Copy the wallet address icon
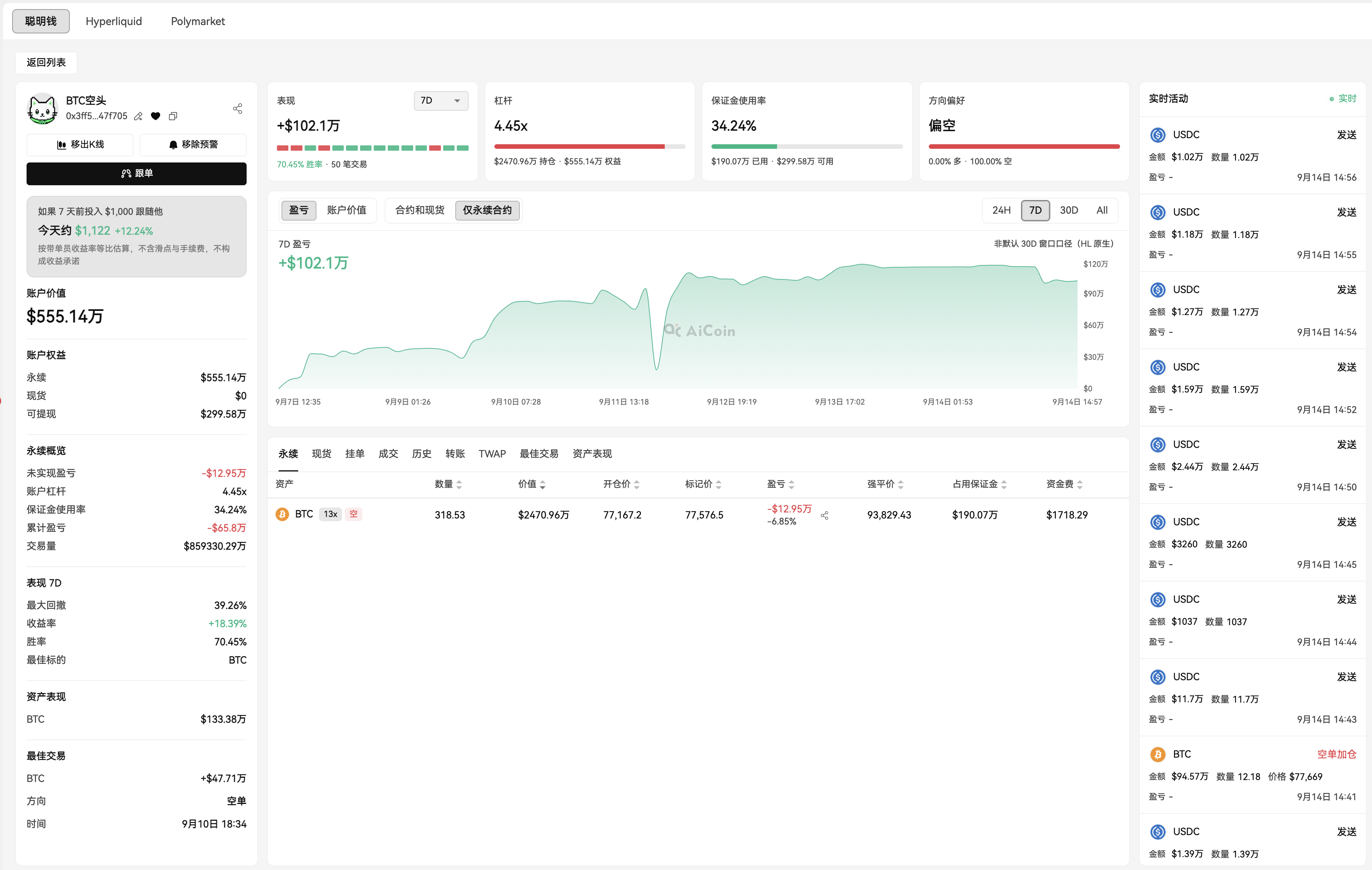The image size is (1372, 870). pos(173,116)
